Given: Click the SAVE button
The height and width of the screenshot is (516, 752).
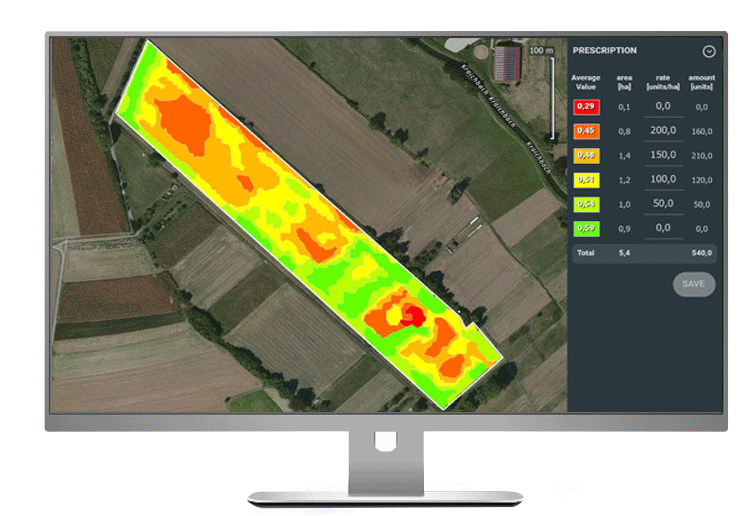Looking at the screenshot, I should tap(693, 284).
